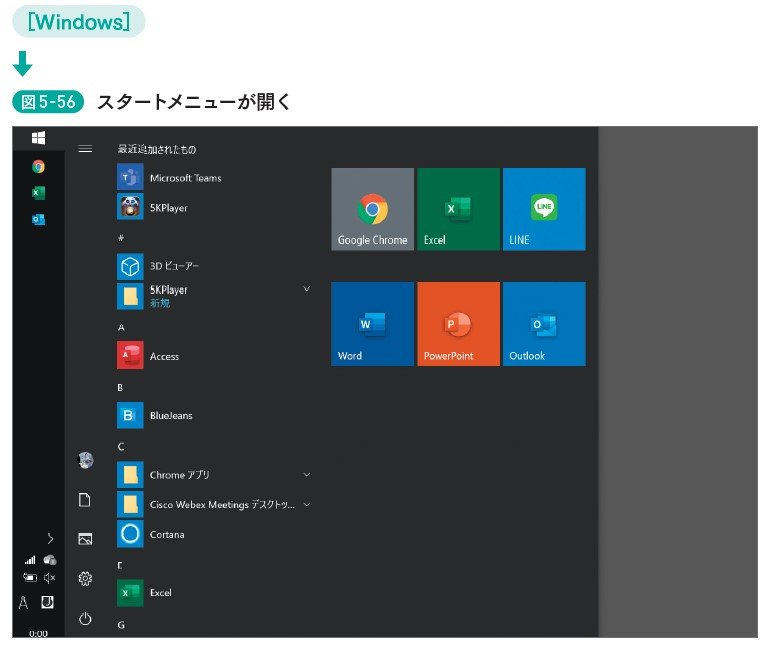Open the Google Chrome tile
The height and width of the screenshot is (651, 773).
[x=372, y=209]
